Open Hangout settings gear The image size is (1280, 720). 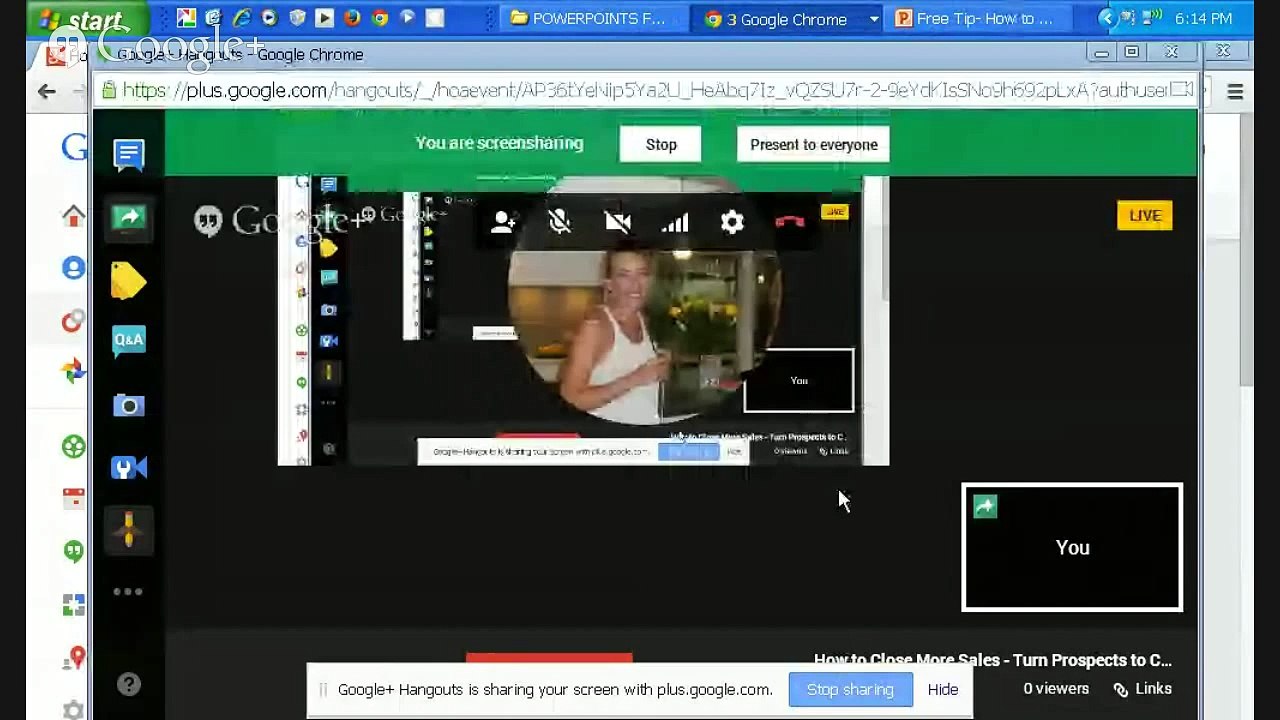point(732,222)
